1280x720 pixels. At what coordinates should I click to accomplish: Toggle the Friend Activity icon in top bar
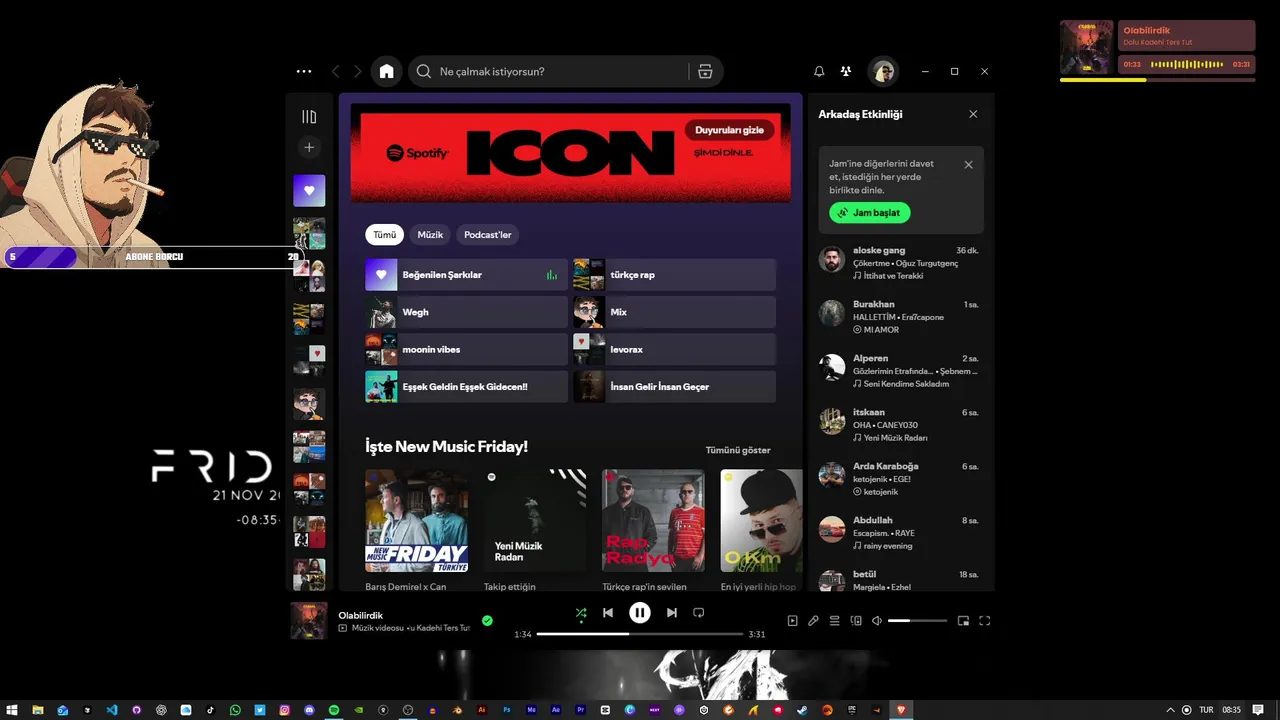pos(846,71)
